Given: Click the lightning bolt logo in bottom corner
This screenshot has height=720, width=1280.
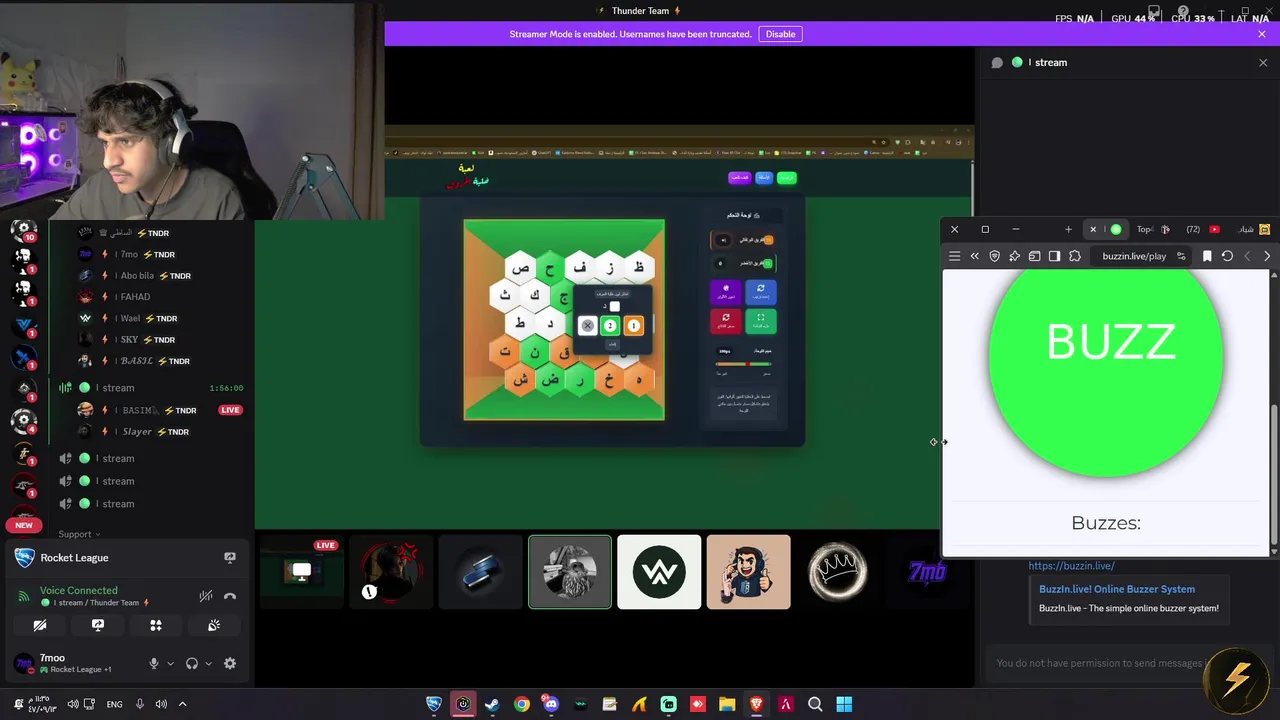Looking at the screenshot, I should pos(1237,681).
